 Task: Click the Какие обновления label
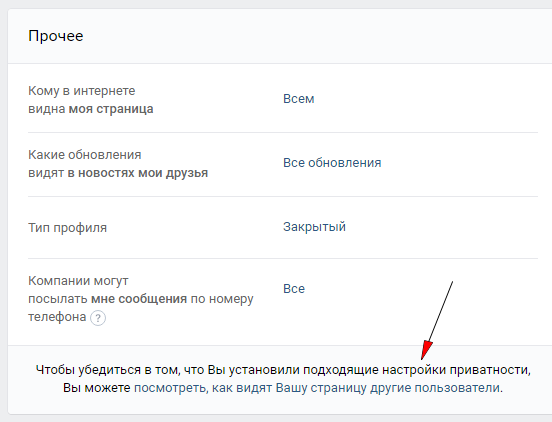tap(84, 155)
